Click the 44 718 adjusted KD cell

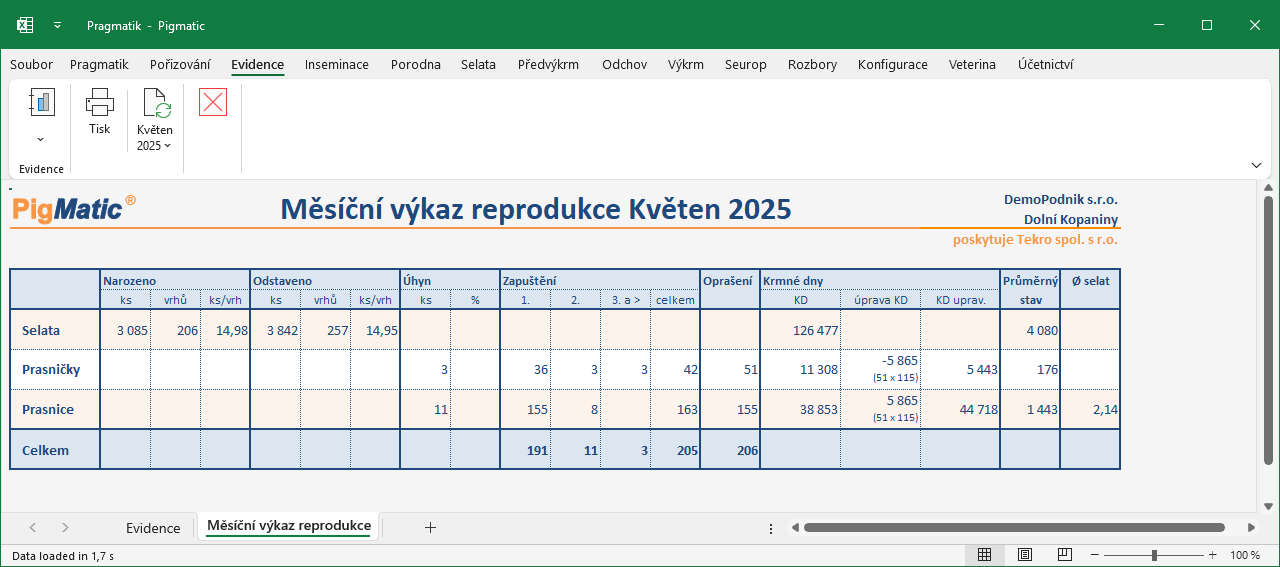click(961, 410)
